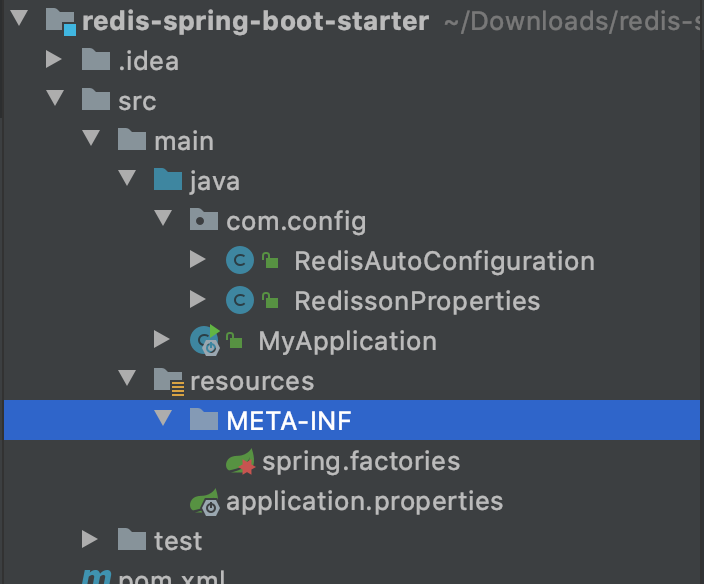
Task: Expand RedisAutoConfiguration class members arrow
Action: click(x=198, y=259)
